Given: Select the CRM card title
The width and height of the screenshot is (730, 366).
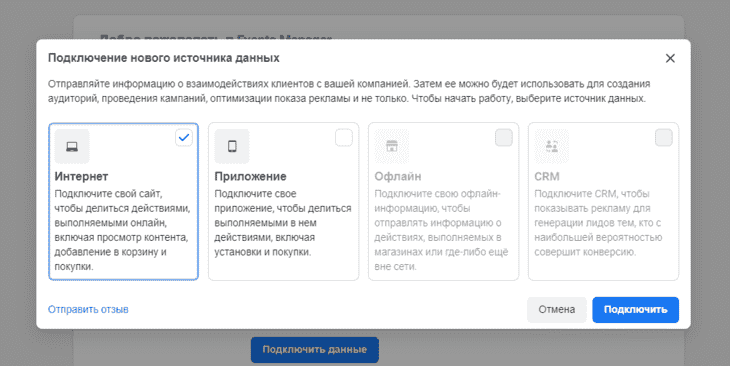Looking at the screenshot, I should click(547, 176).
